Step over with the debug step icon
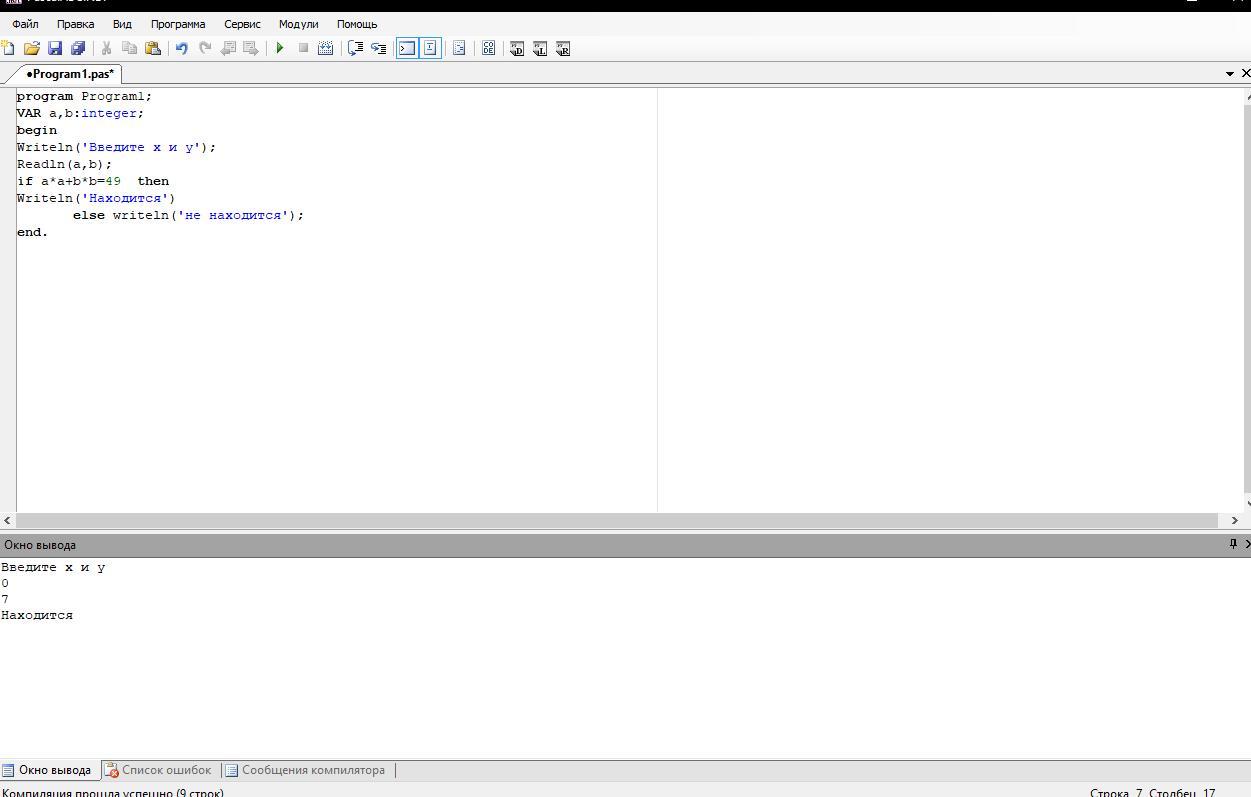The image size is (1251, 797). click(x=355, y=48)
